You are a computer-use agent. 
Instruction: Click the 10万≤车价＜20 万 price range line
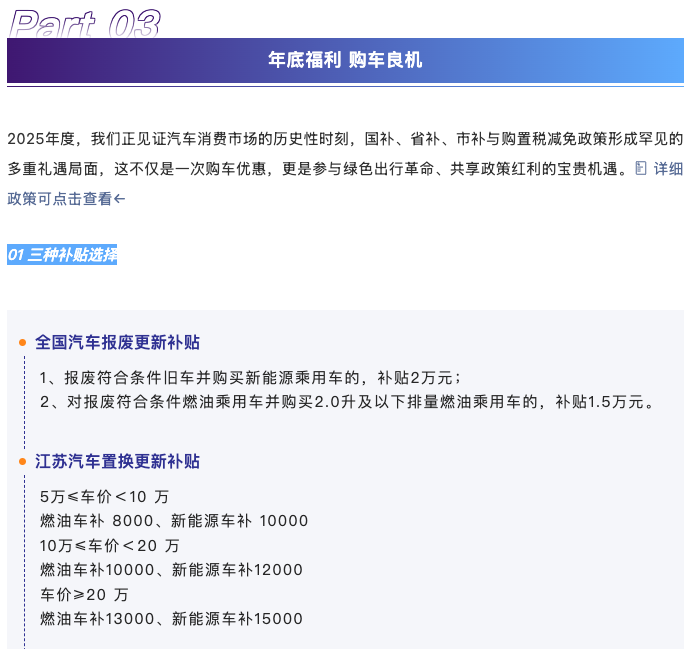[110, 546]
